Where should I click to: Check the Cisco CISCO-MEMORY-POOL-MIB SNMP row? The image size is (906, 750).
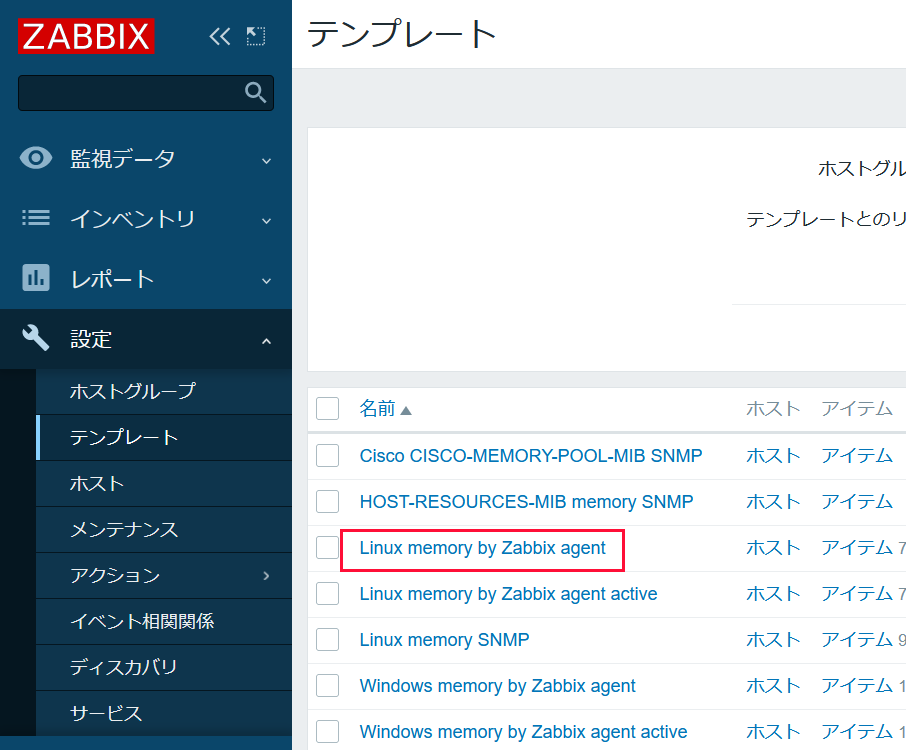327,455
